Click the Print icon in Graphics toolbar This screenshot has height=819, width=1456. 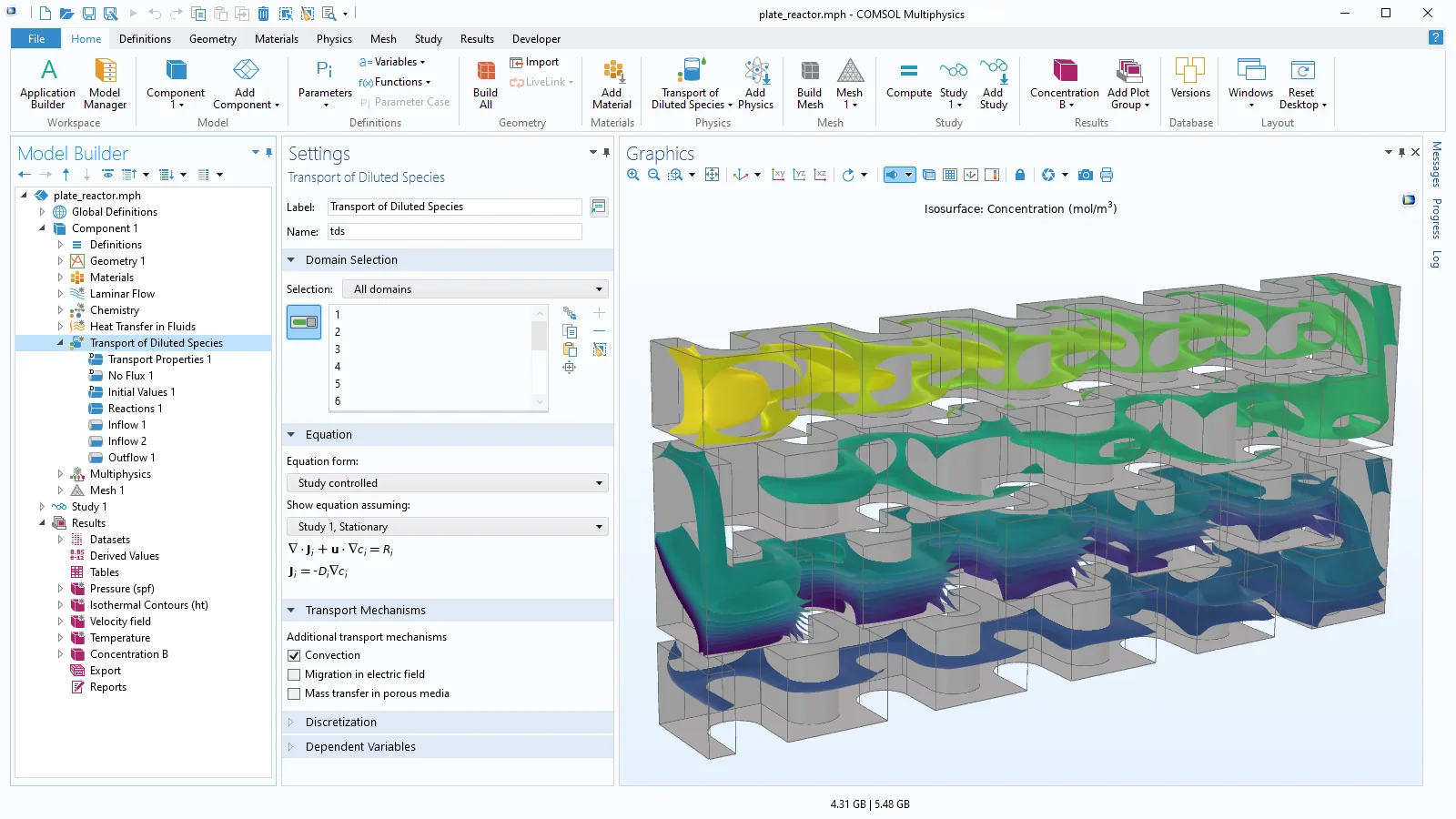1107,175
